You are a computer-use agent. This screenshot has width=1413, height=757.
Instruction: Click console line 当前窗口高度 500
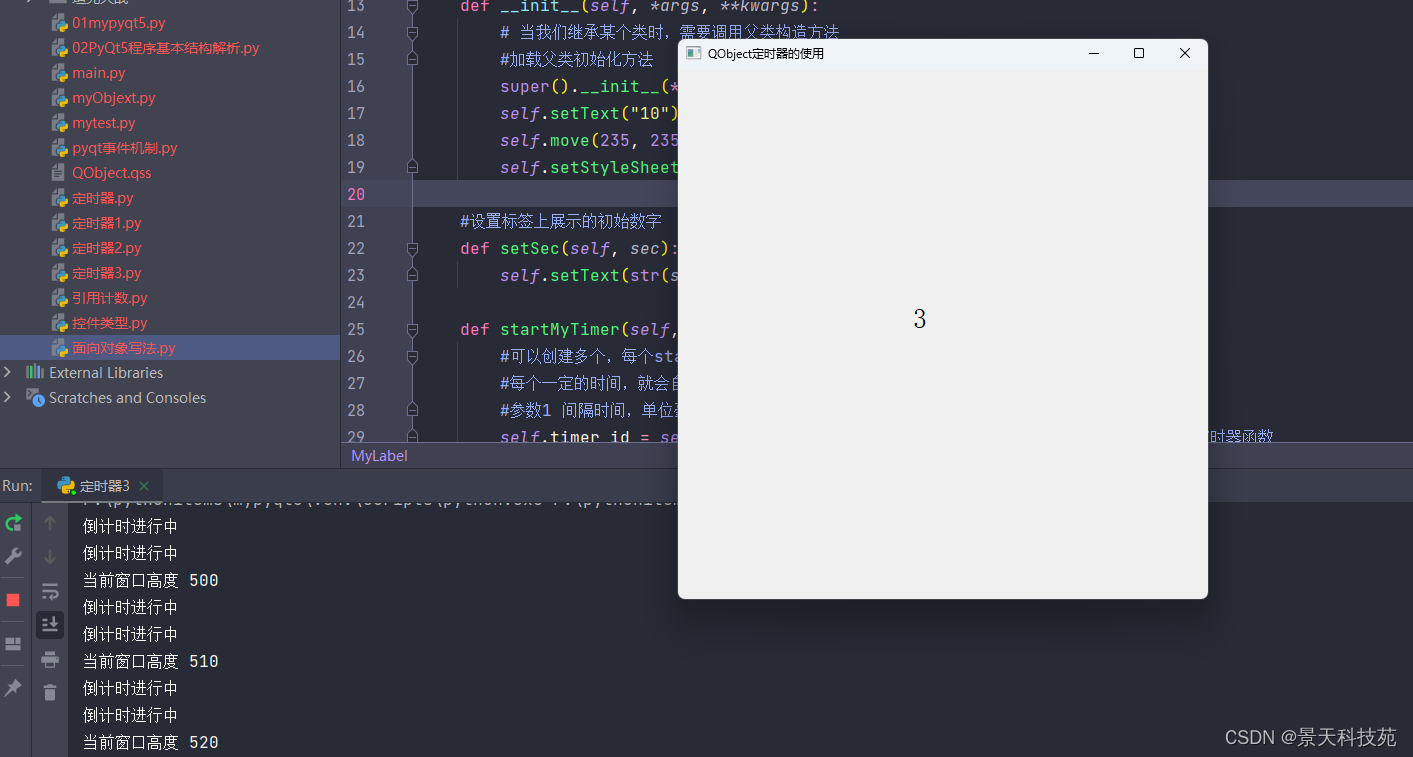click(x=150, y=580)
